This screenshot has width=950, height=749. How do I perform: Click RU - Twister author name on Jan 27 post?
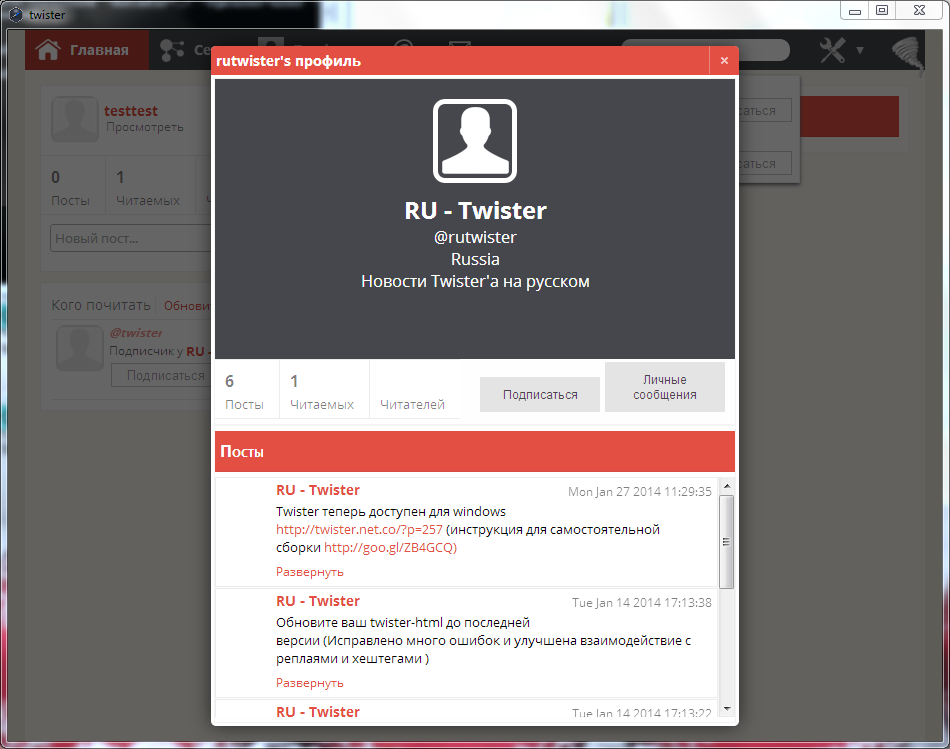coord(318,490)
